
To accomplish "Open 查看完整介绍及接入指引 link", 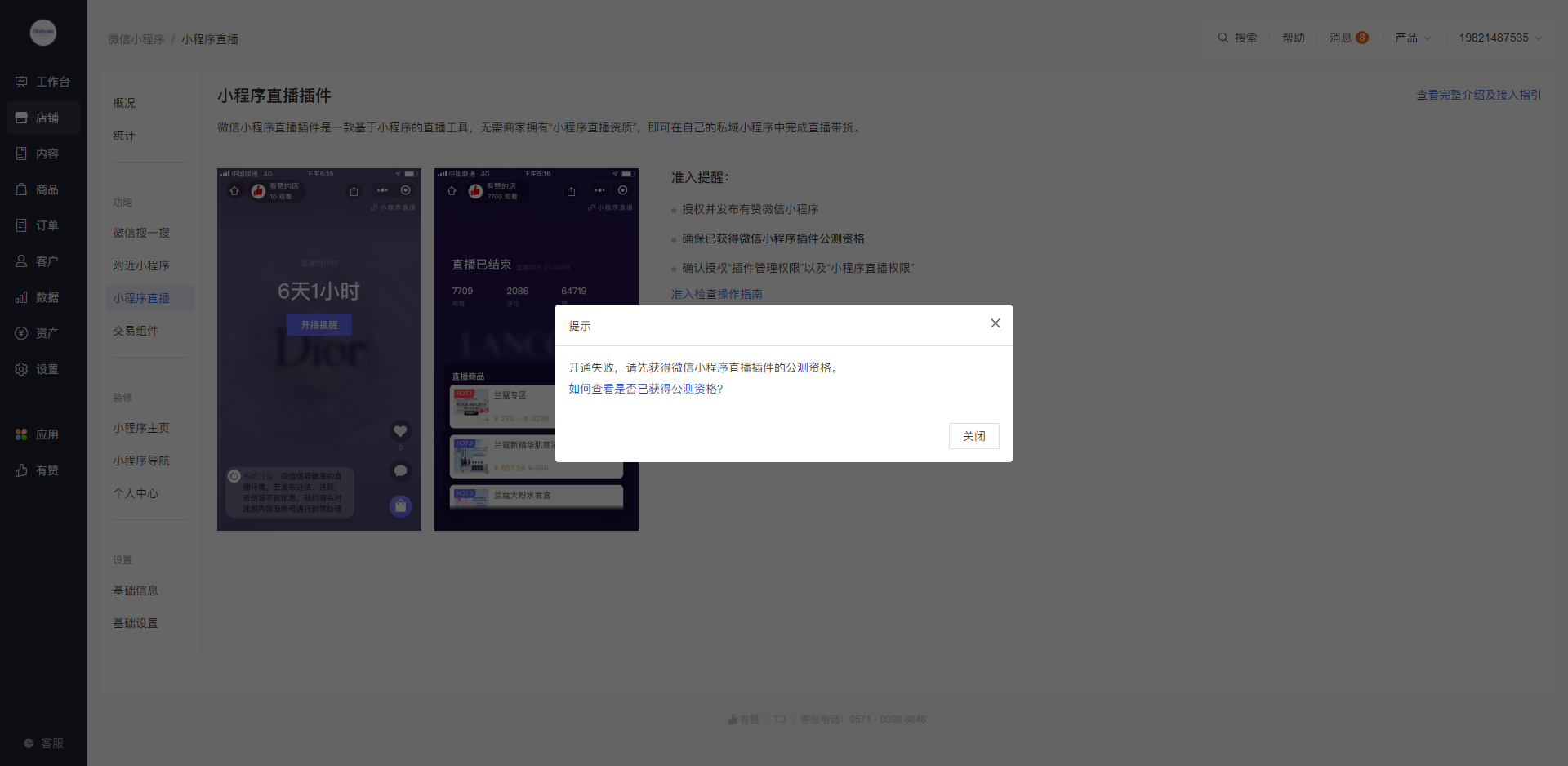I will pos(1478,95).
